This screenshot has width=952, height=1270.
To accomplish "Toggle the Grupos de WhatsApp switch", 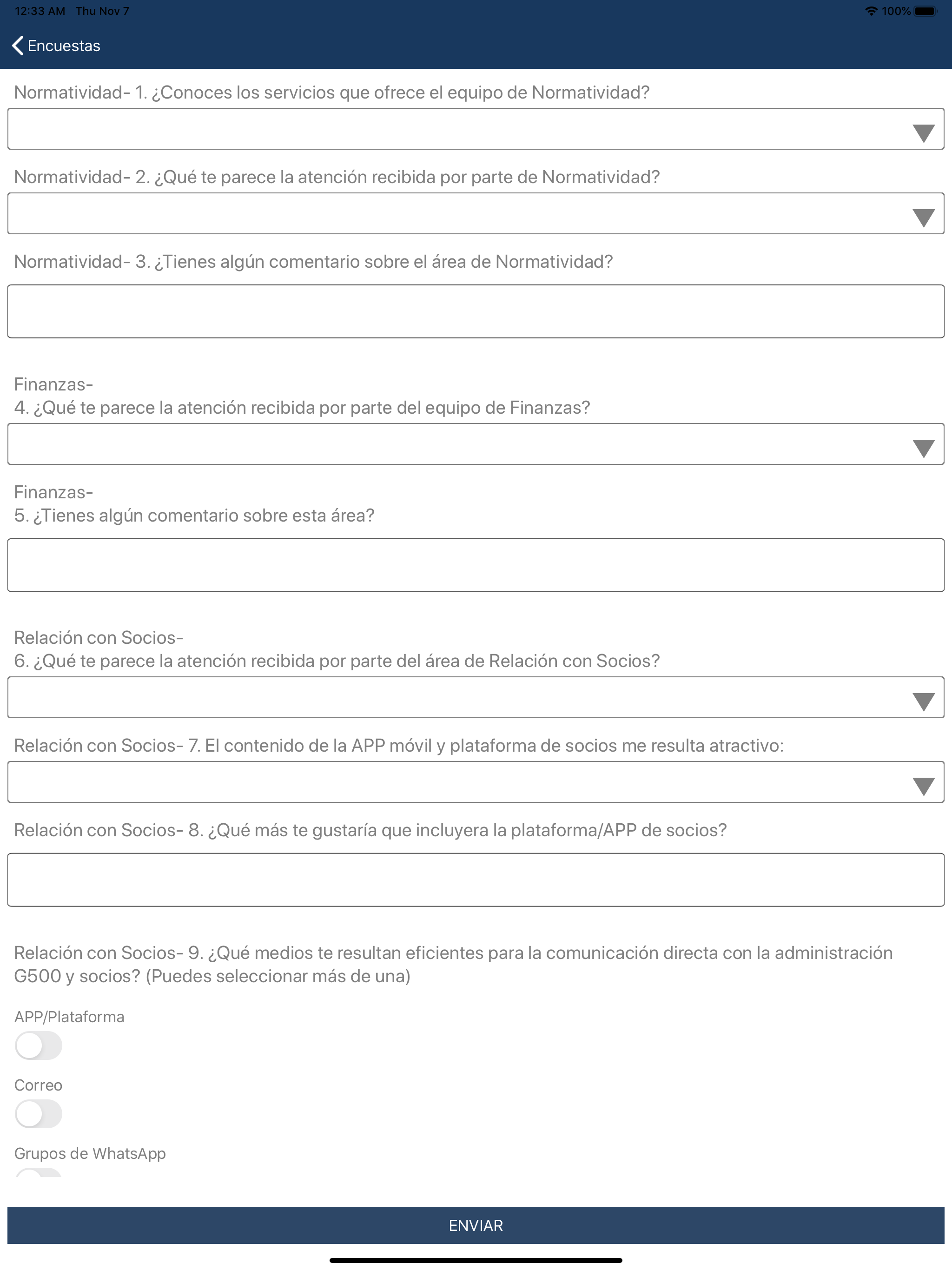I will 39,1172.
